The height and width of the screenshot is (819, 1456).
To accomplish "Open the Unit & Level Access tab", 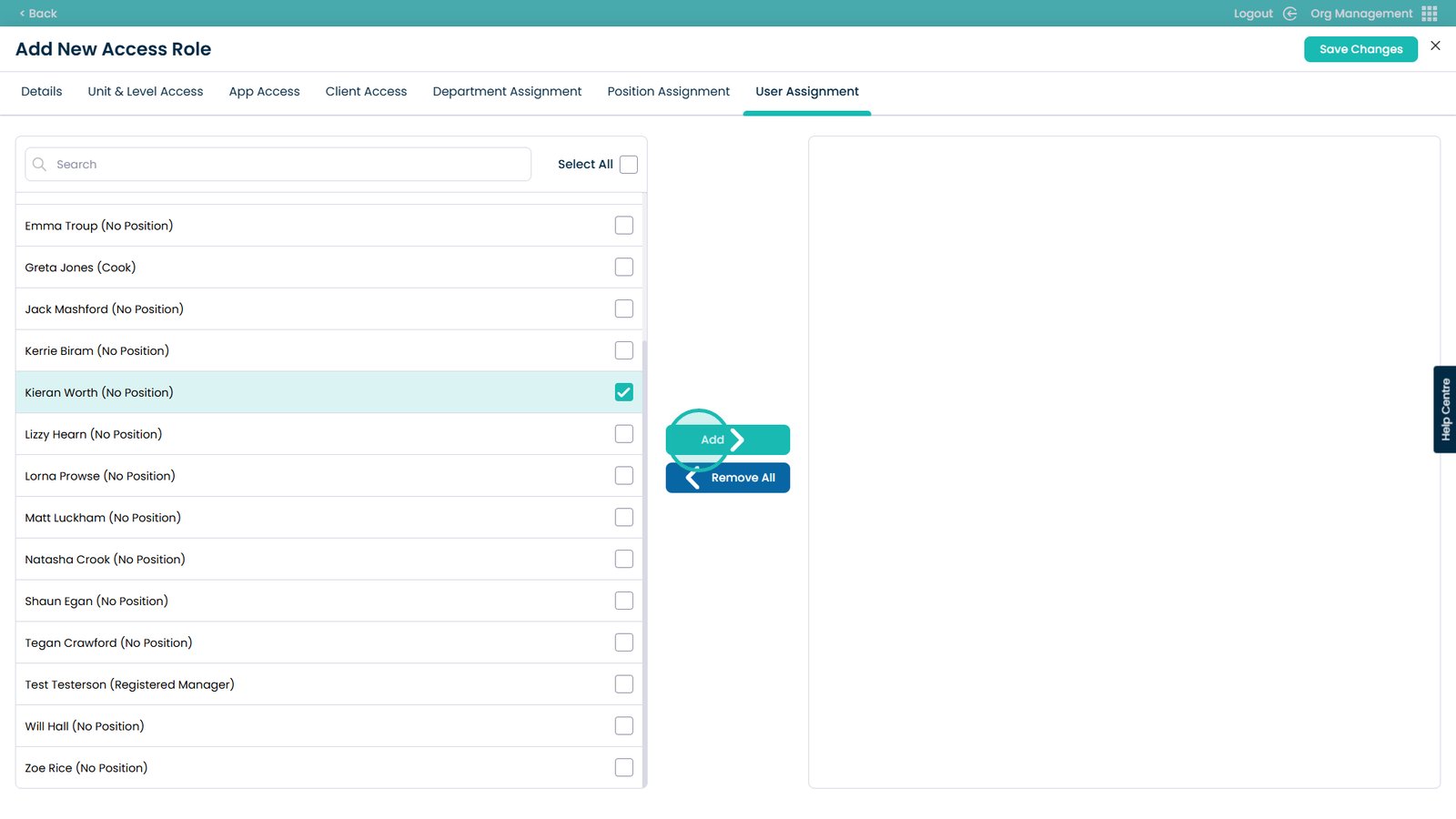I will pos(146,92).
